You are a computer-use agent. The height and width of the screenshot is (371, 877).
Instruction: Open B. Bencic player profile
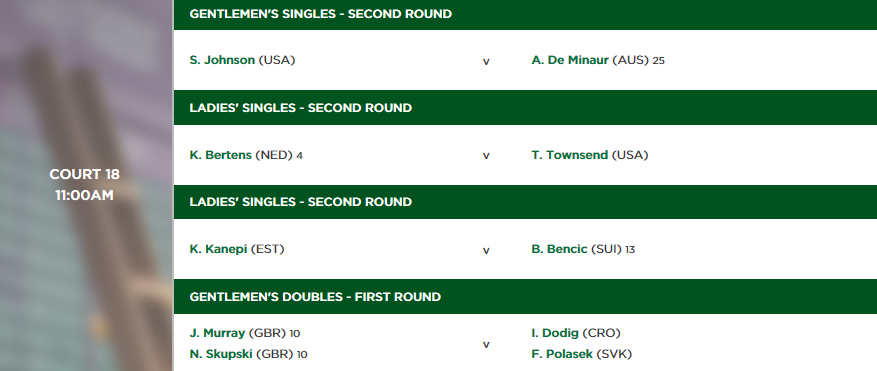click(559, 249)
